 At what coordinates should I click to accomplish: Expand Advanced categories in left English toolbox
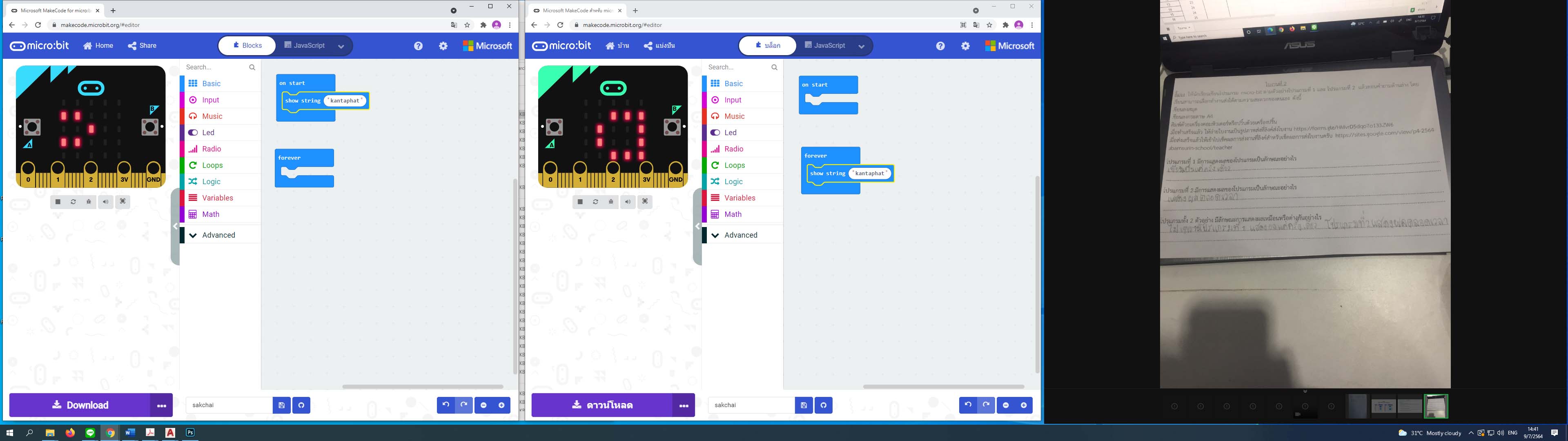218,235
